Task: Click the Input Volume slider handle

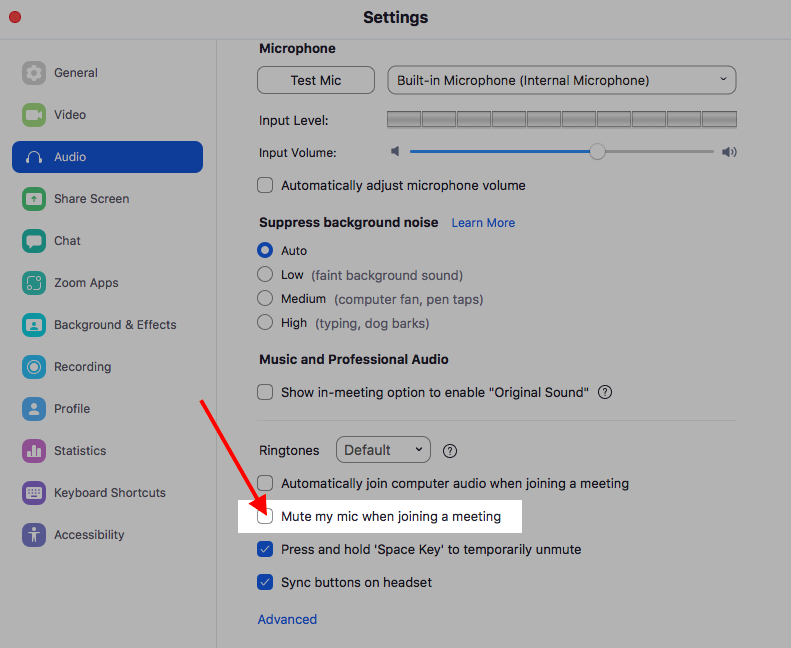Action: click(597, 152)
